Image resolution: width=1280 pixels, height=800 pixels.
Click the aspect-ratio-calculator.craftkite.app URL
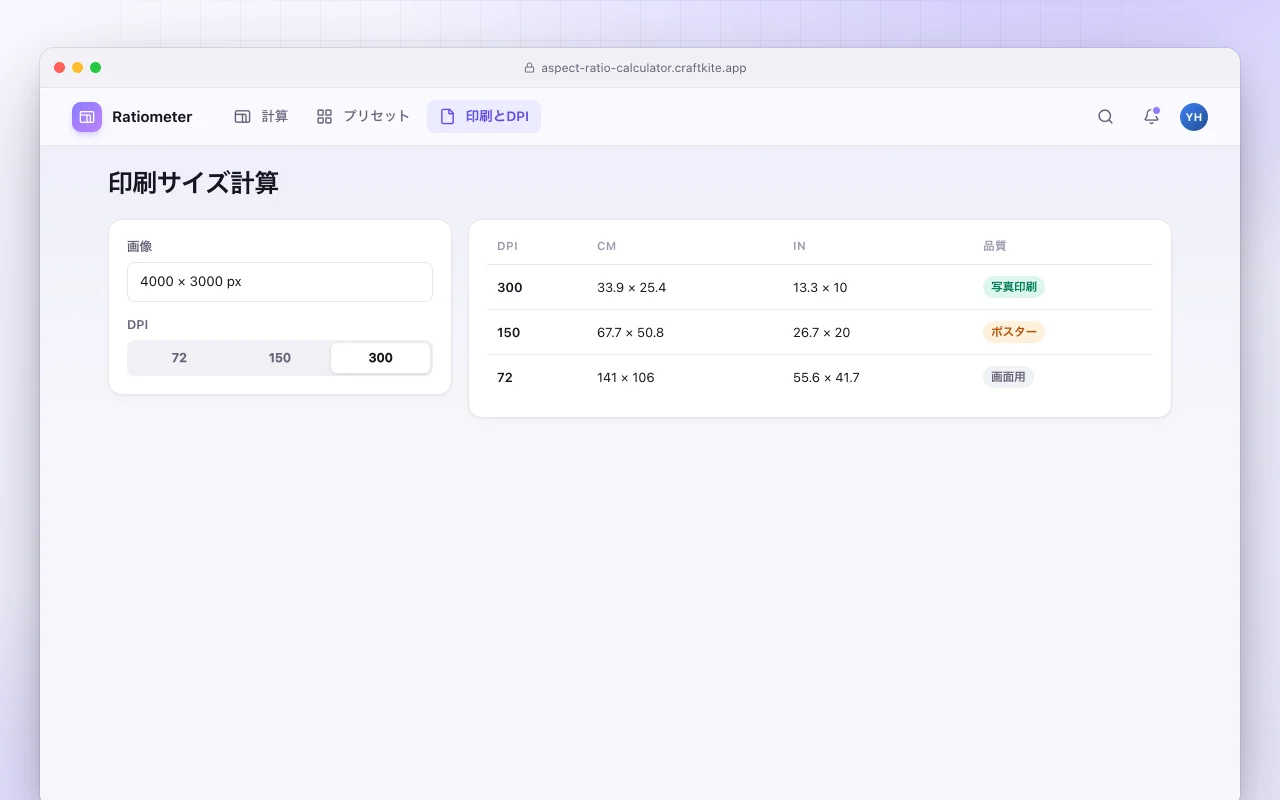pyautogui.click(x=644, y=68)
